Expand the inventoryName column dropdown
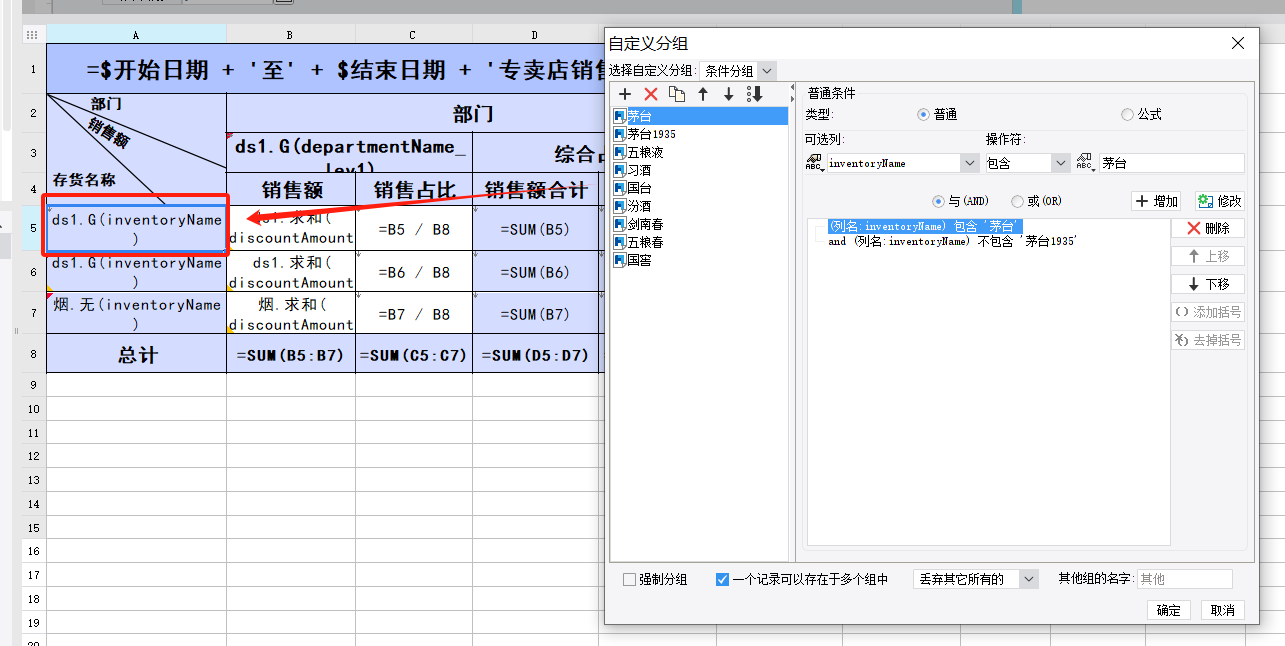Image resolution: width=1285 pixels, height=646 pixels. [969, 163]
